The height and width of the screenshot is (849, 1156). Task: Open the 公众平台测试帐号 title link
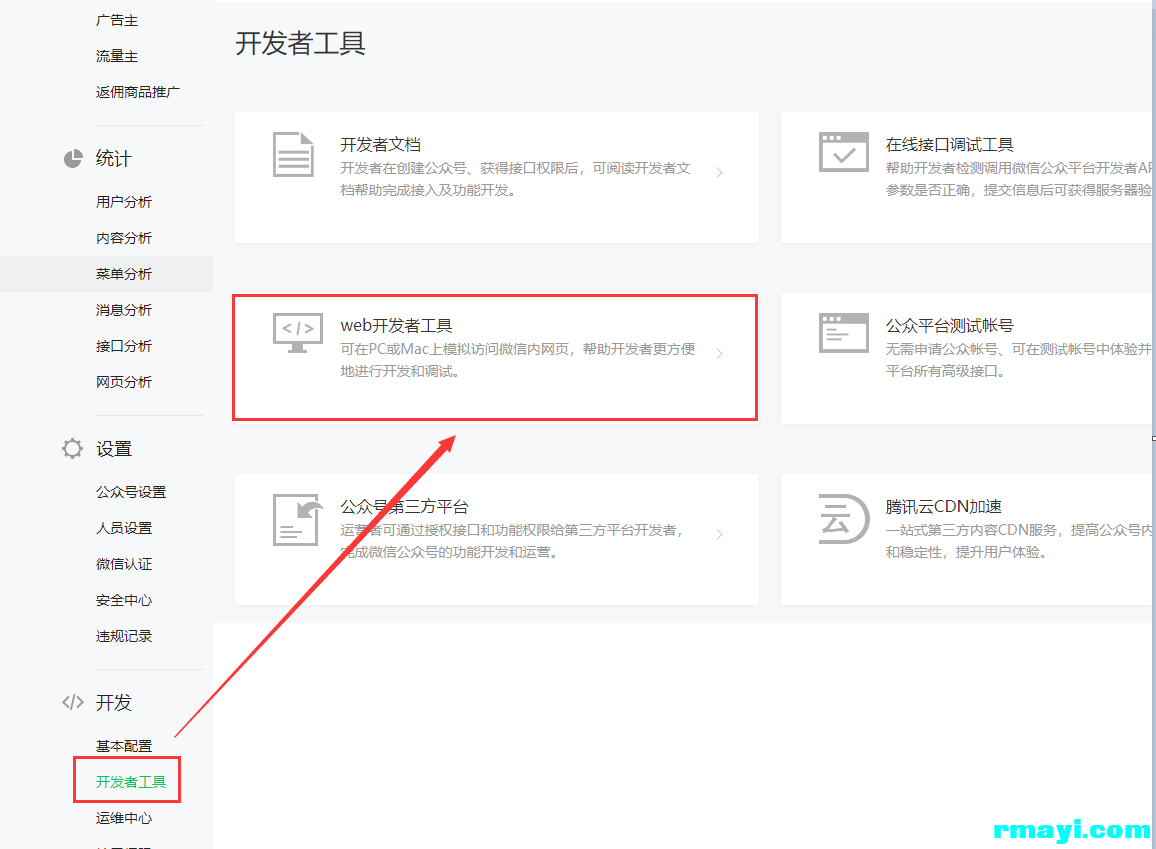950,326
